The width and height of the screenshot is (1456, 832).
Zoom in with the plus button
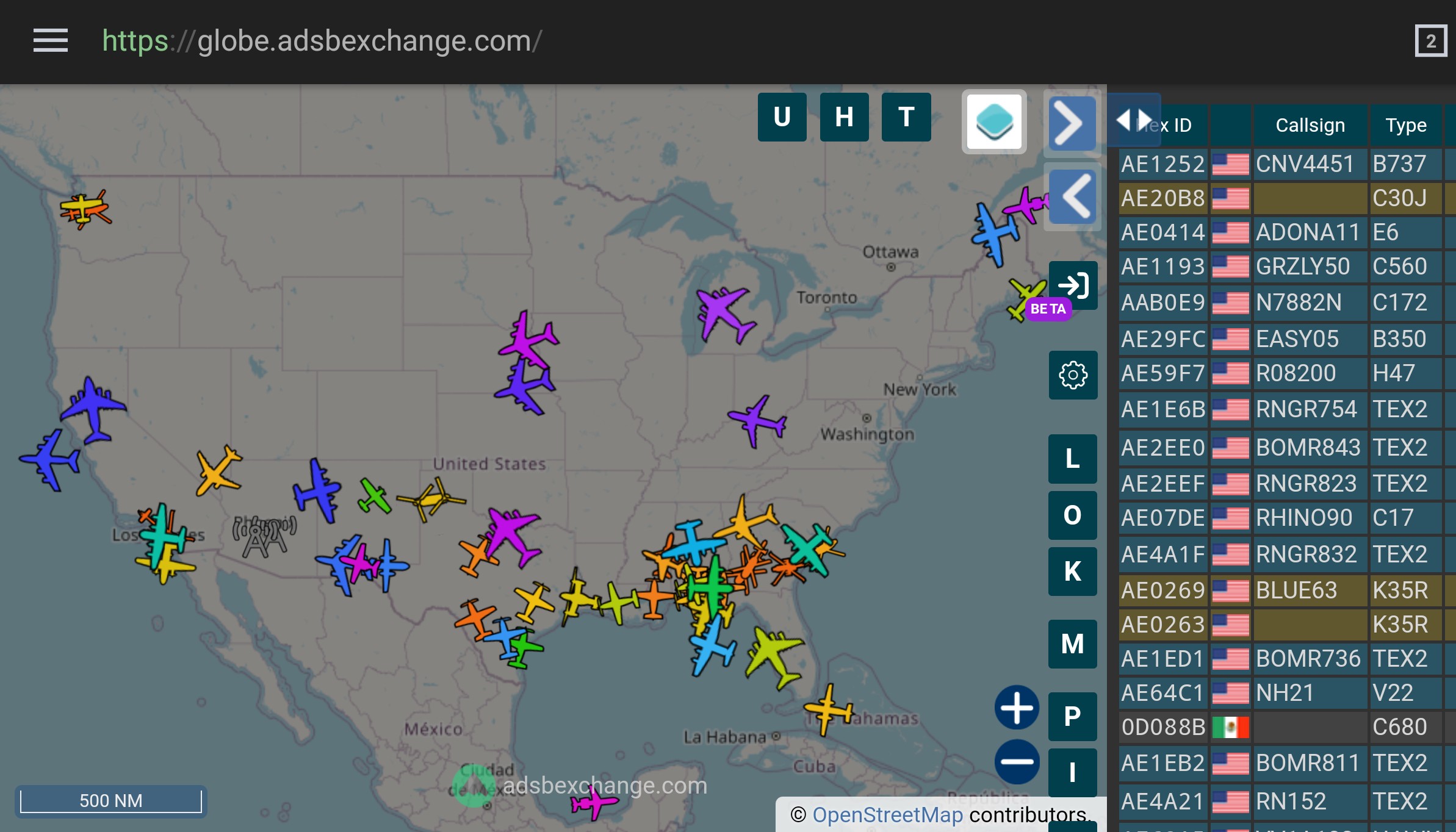pyautogui.click(x=1017, y=708)
